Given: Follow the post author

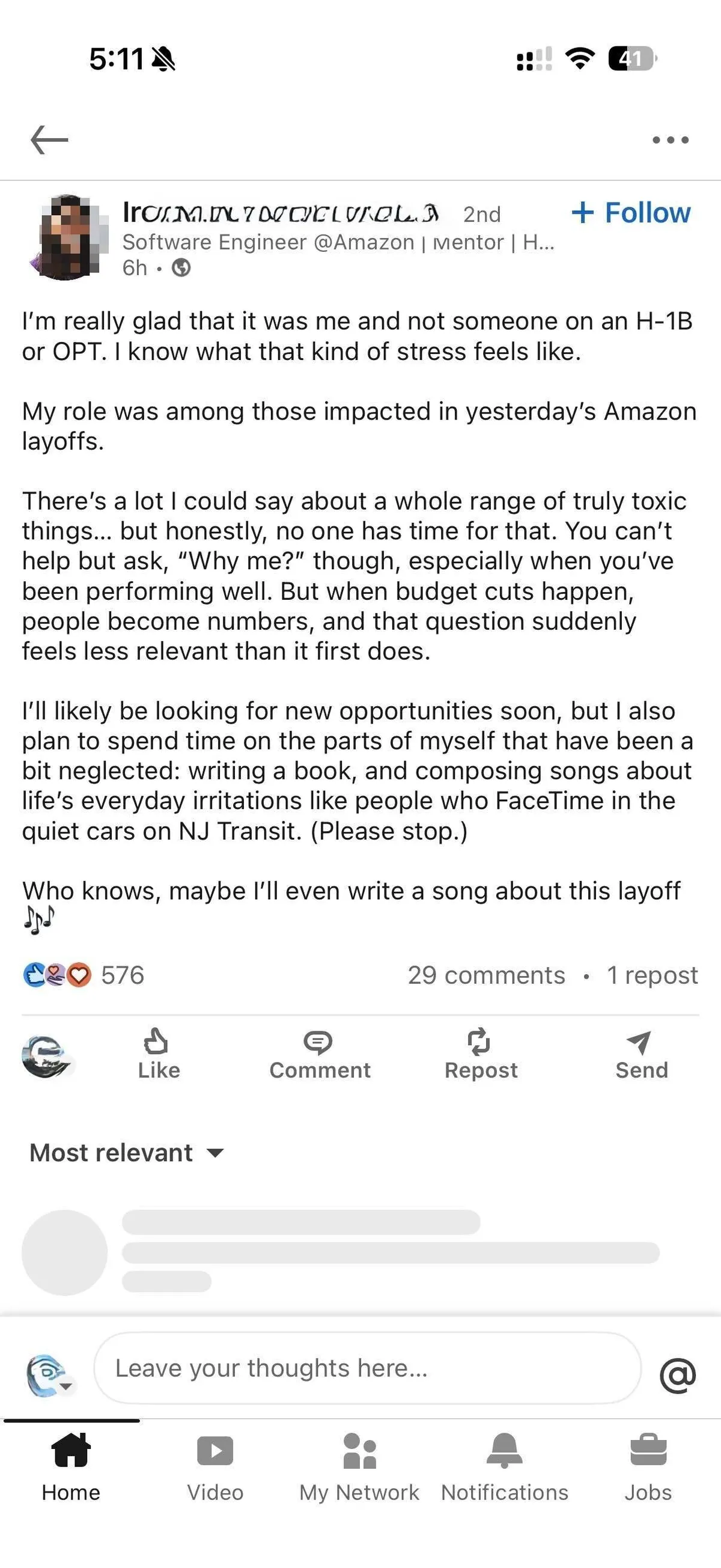Looking at the screenshot, I should click(x=631, y=213).
